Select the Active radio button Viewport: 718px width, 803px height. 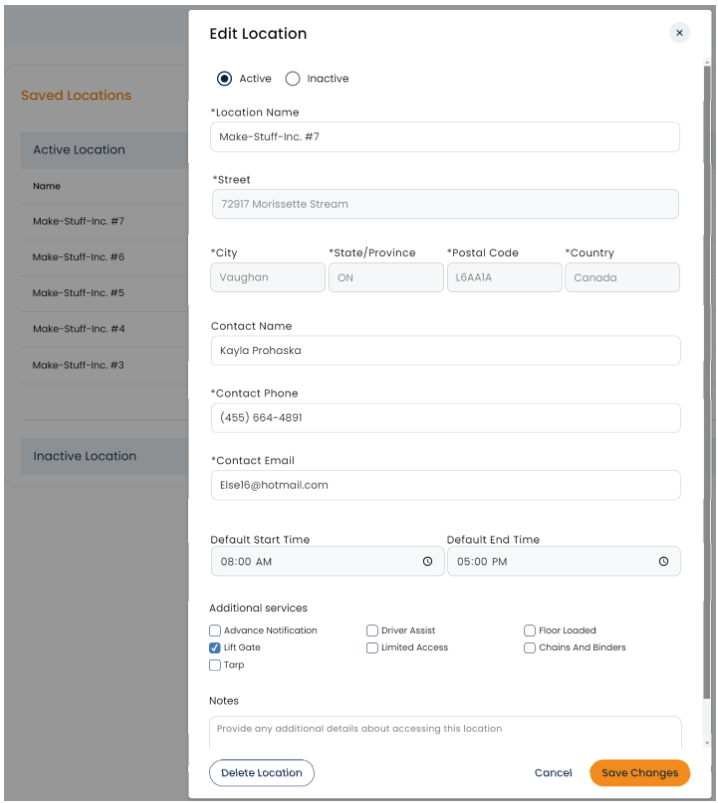pos(225,78)
